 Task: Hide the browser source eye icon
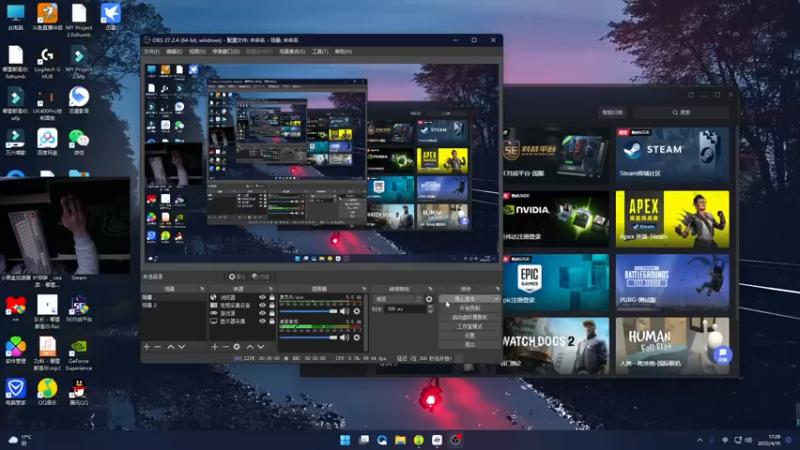(263, 297)
